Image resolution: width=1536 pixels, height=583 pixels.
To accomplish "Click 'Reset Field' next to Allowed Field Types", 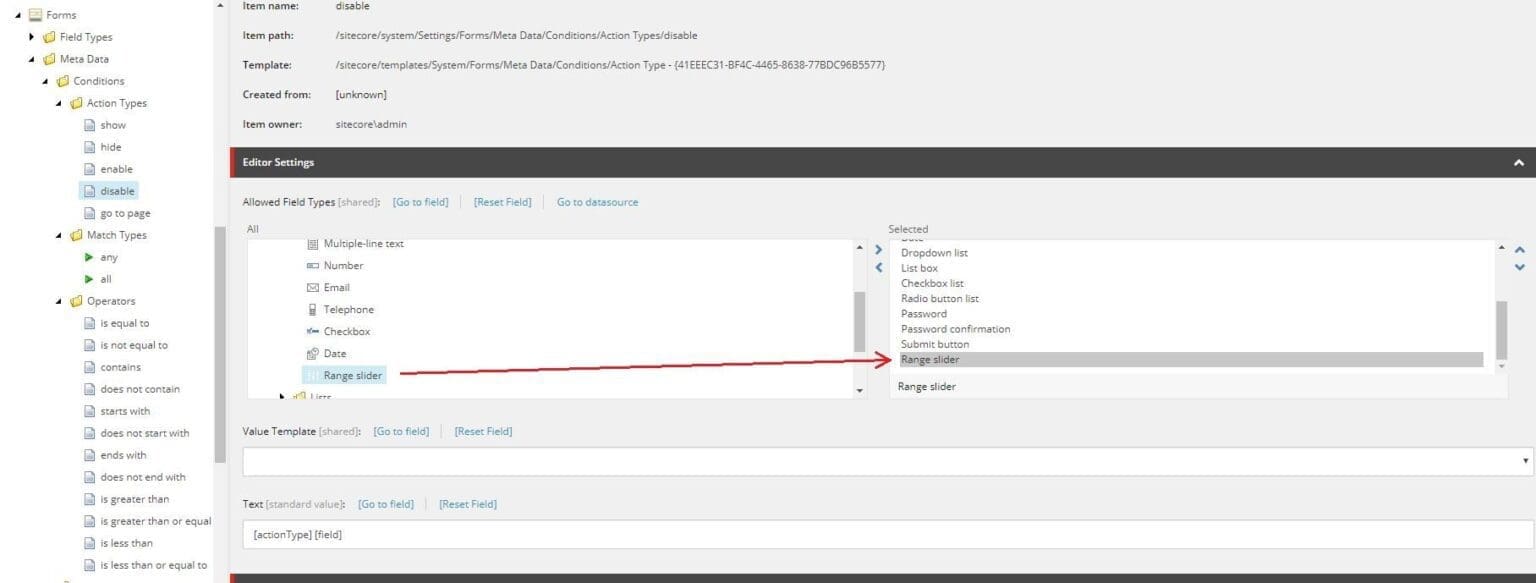I will click(x=502, y=201).
